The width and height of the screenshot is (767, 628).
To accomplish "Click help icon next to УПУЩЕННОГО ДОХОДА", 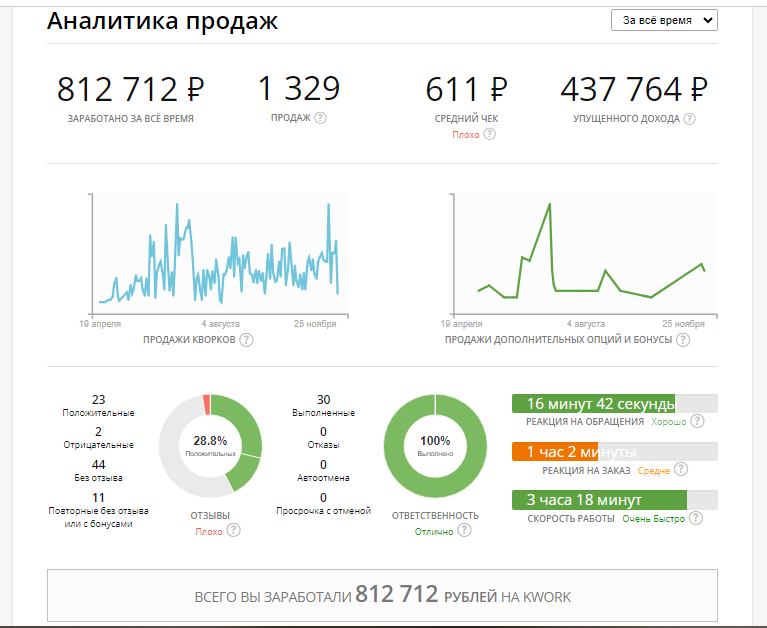I will (689, 118).
